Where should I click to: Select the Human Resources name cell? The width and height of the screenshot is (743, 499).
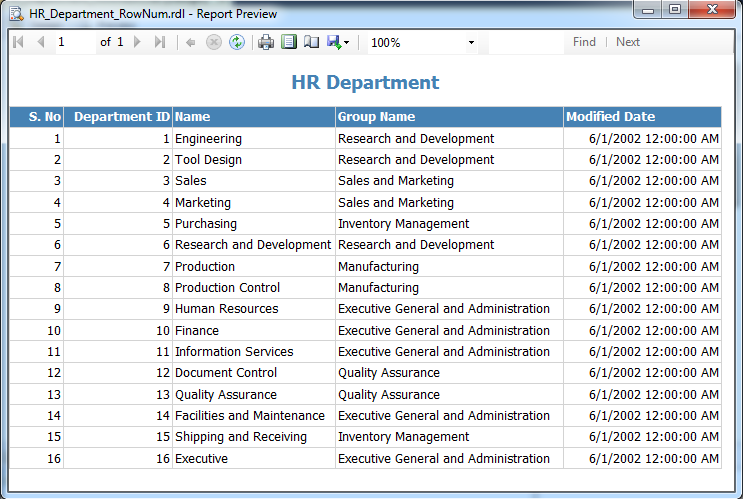click(x=254, y=309)
